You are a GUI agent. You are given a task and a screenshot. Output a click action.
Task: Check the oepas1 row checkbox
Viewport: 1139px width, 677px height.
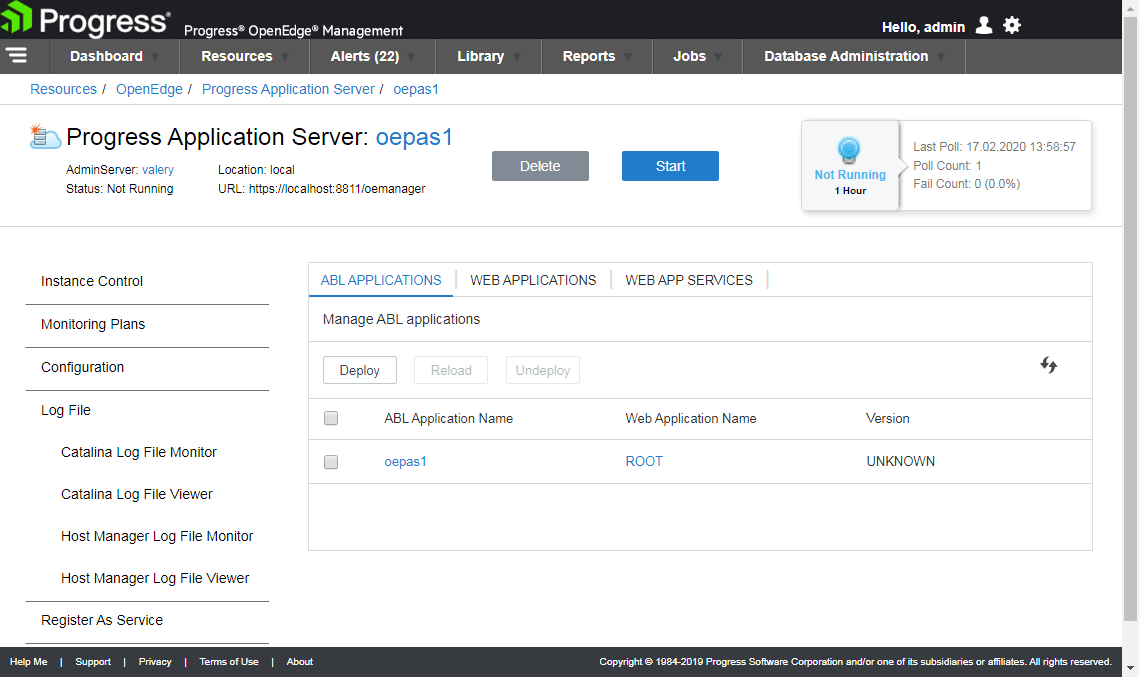point(331,462)
